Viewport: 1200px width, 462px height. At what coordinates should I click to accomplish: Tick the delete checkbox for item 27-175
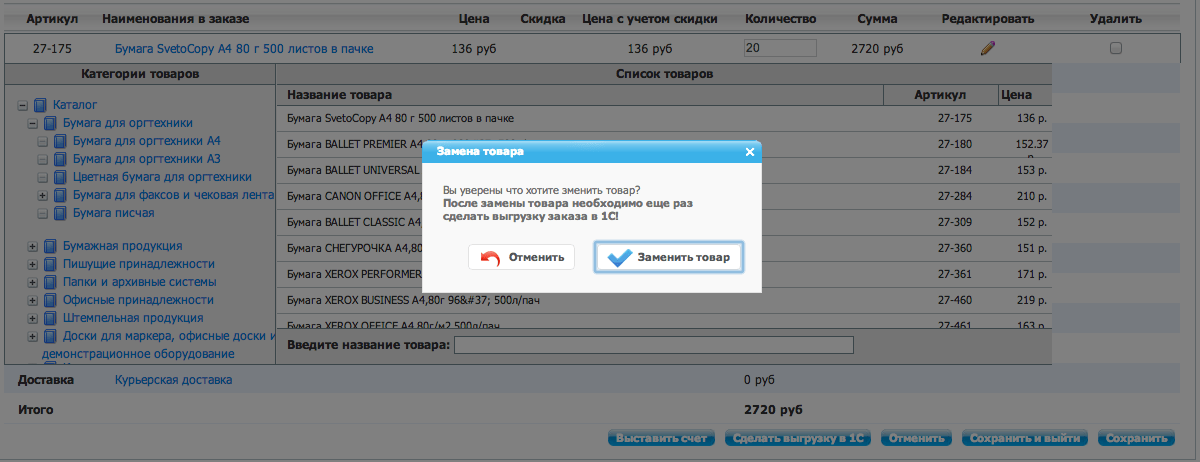pos(1116,48)
